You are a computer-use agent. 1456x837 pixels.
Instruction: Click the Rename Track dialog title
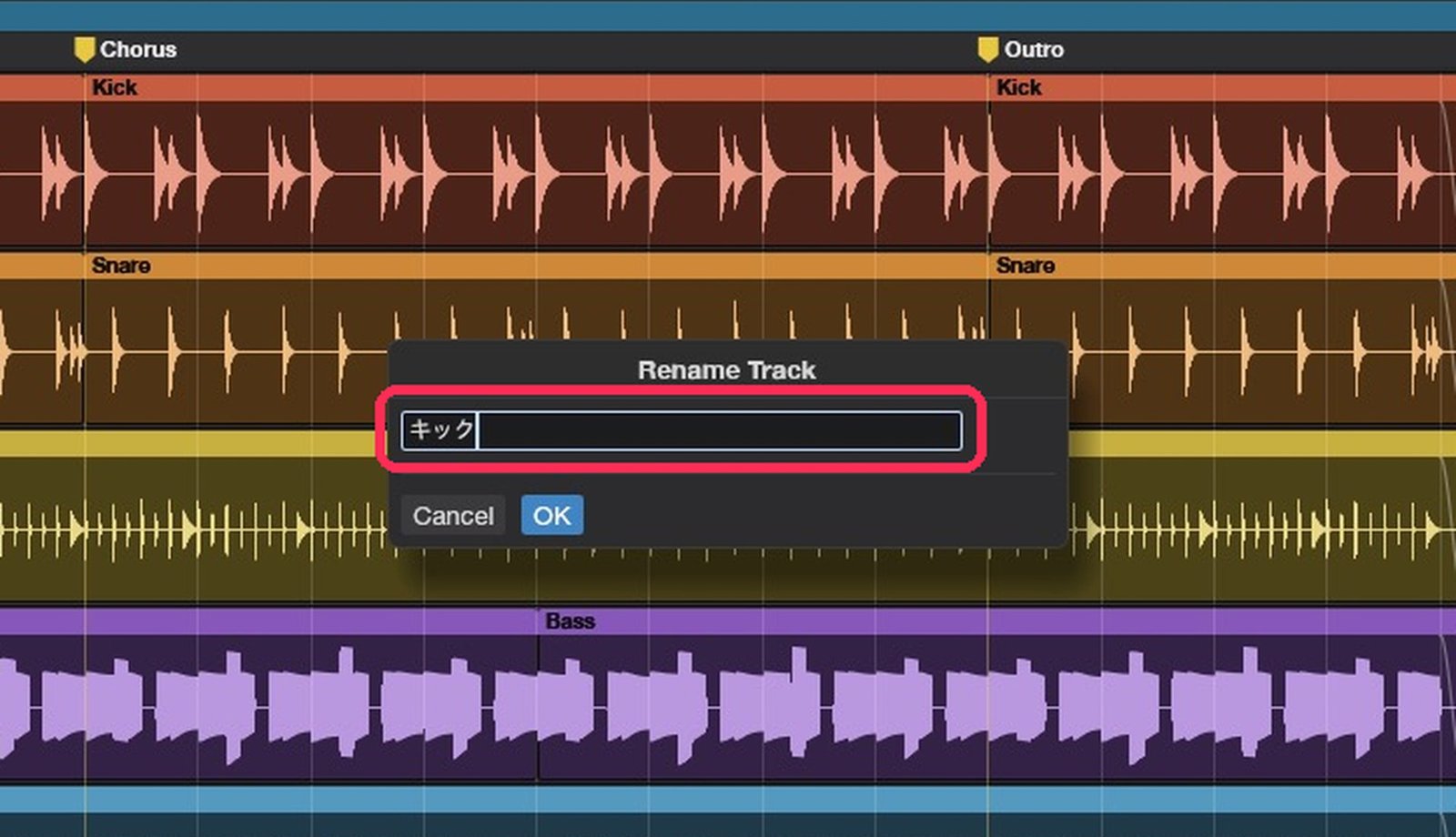tap(727, 370)
